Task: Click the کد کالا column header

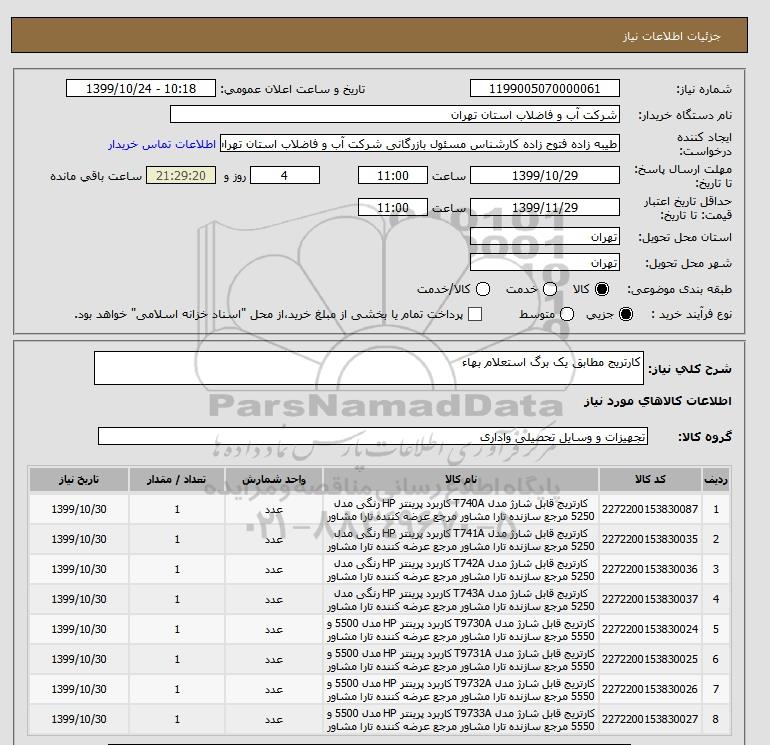Action: click(650, 479)
